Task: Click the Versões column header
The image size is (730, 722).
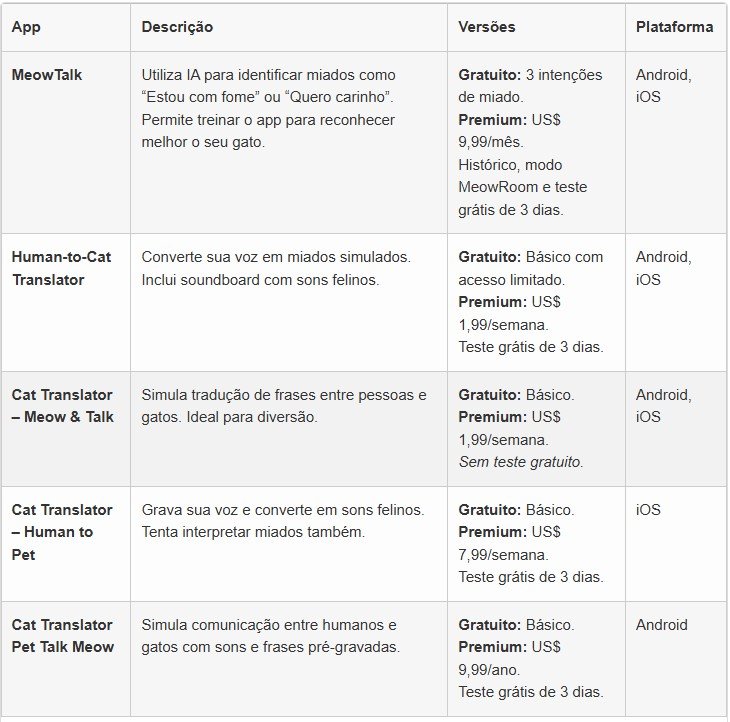Action: click(x=487, y=27)
